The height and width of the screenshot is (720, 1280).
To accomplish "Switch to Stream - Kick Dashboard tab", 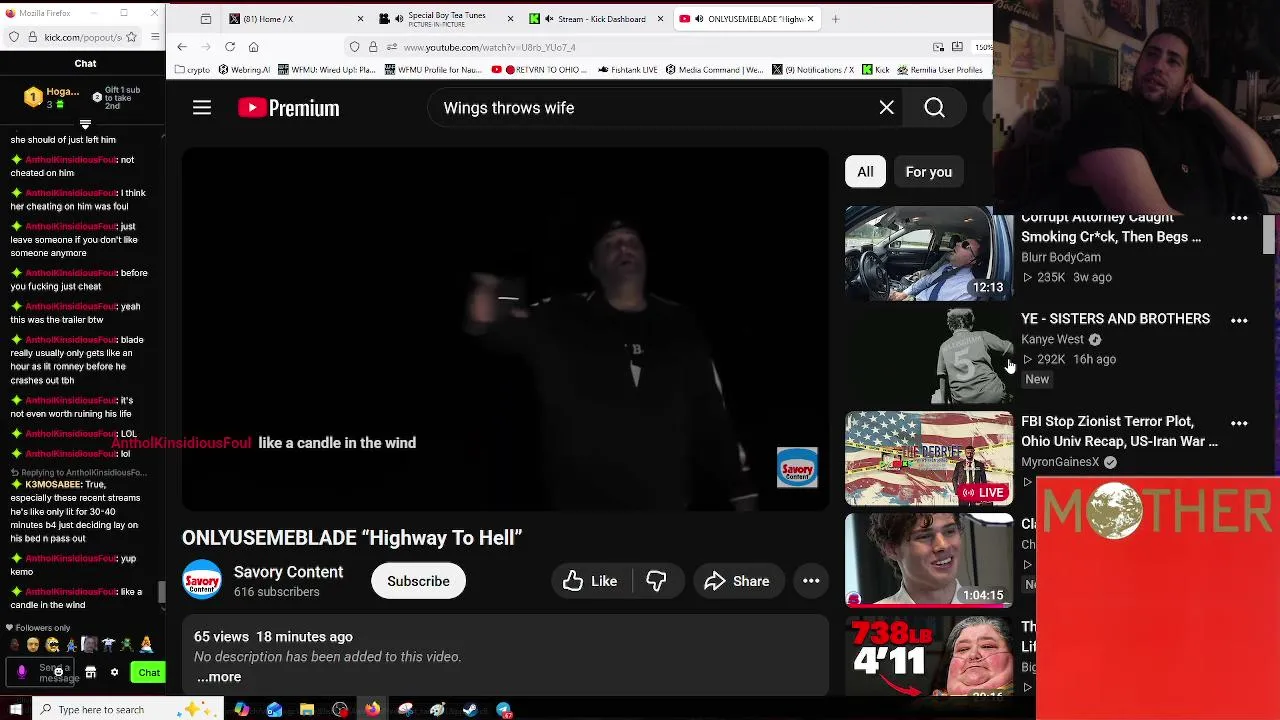I will click(596, 19).
